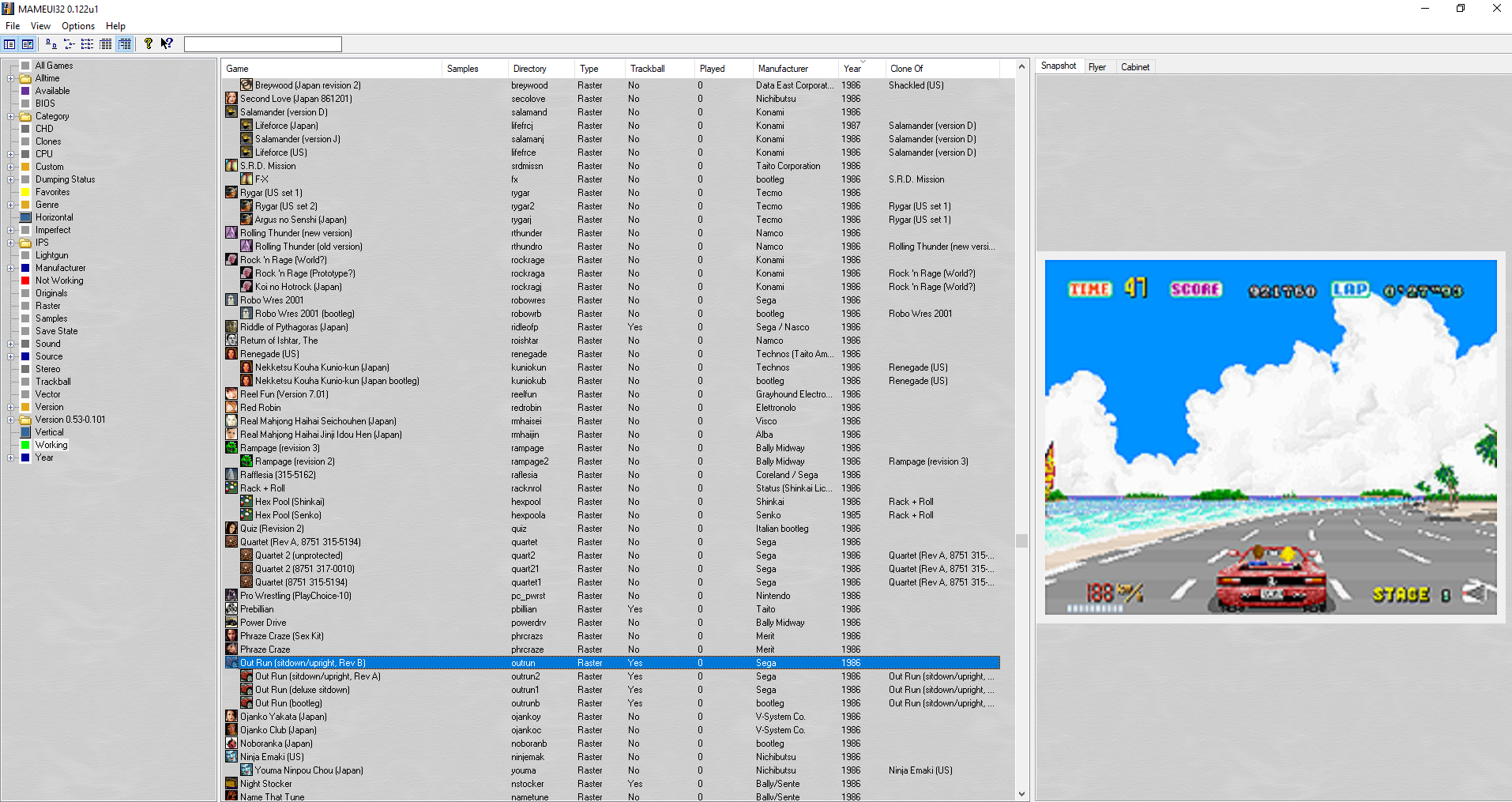Viewport: 1512px width, 802px height.
Task: Open the View menu
Action: [x=40, y=26]
